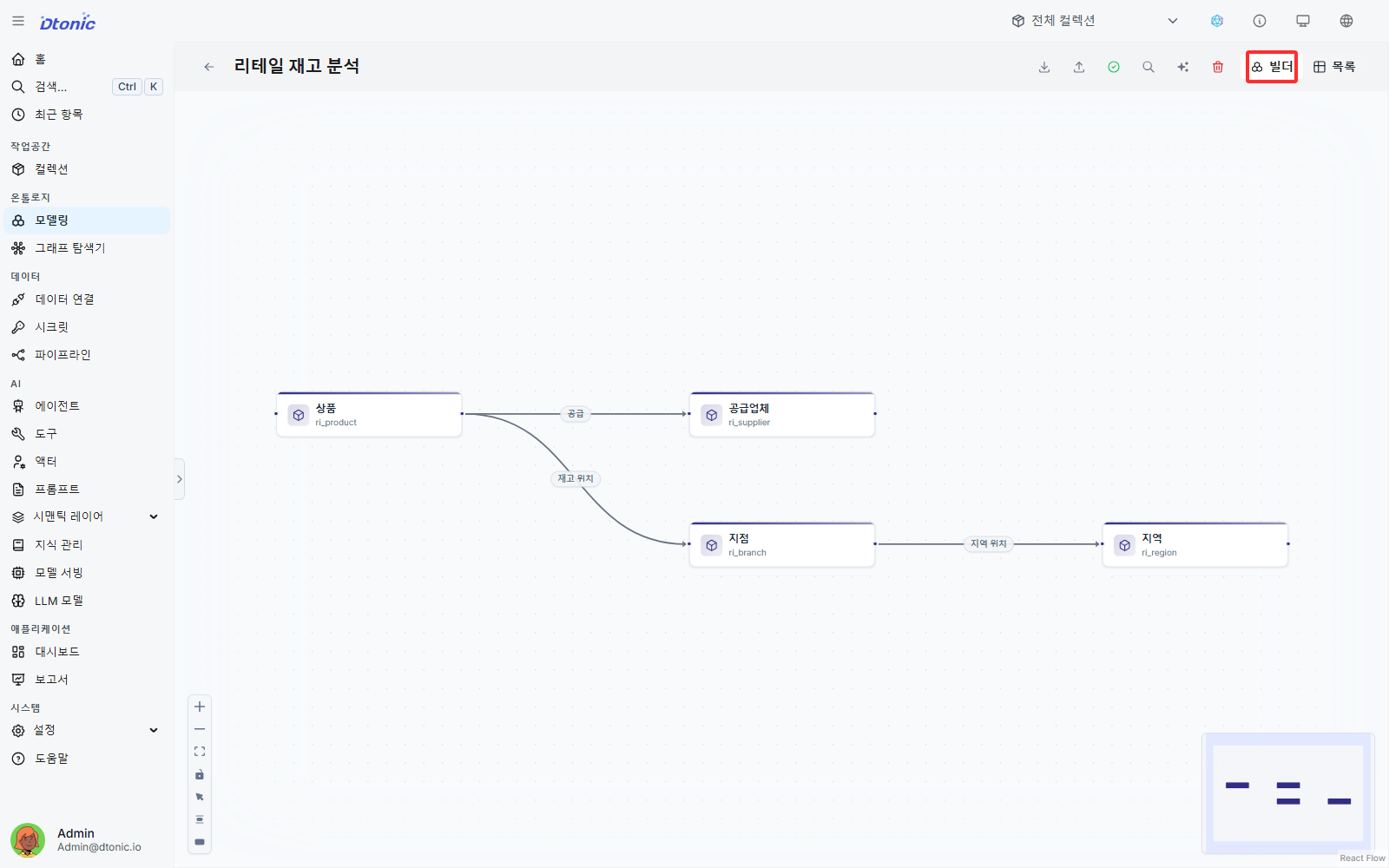Open the 전체 컬렉션 collection dropdown
The height and width of the screenshot is (868, 1389).
[x=1094, y=21]
